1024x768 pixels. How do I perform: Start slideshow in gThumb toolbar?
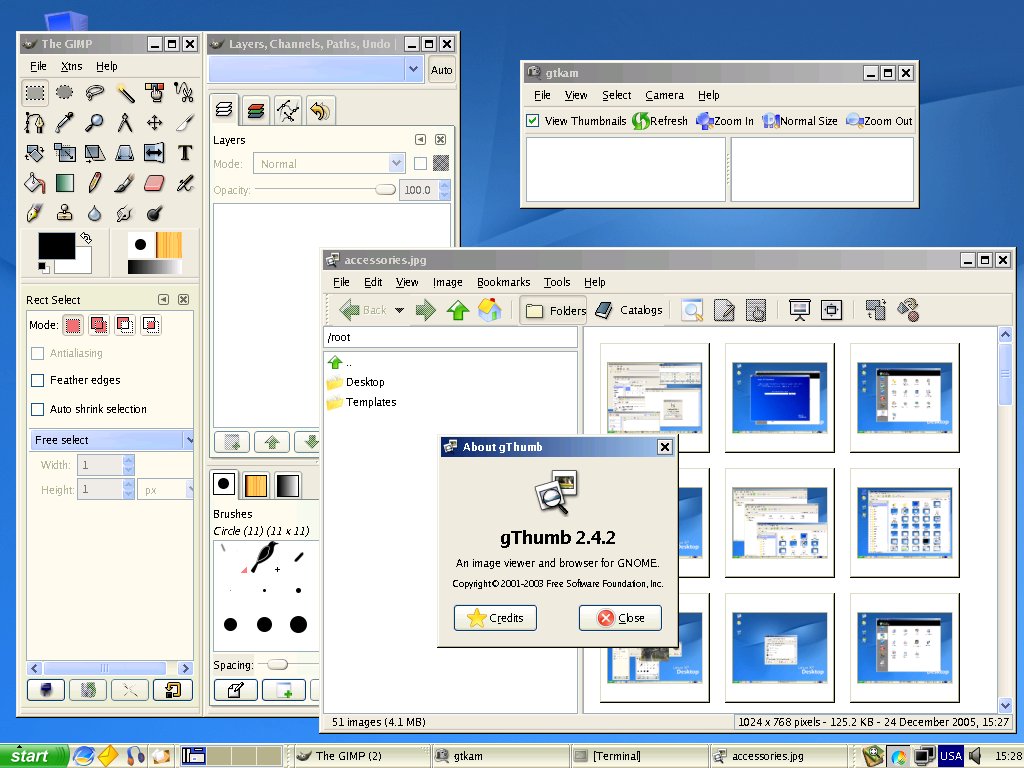point(799,310)
